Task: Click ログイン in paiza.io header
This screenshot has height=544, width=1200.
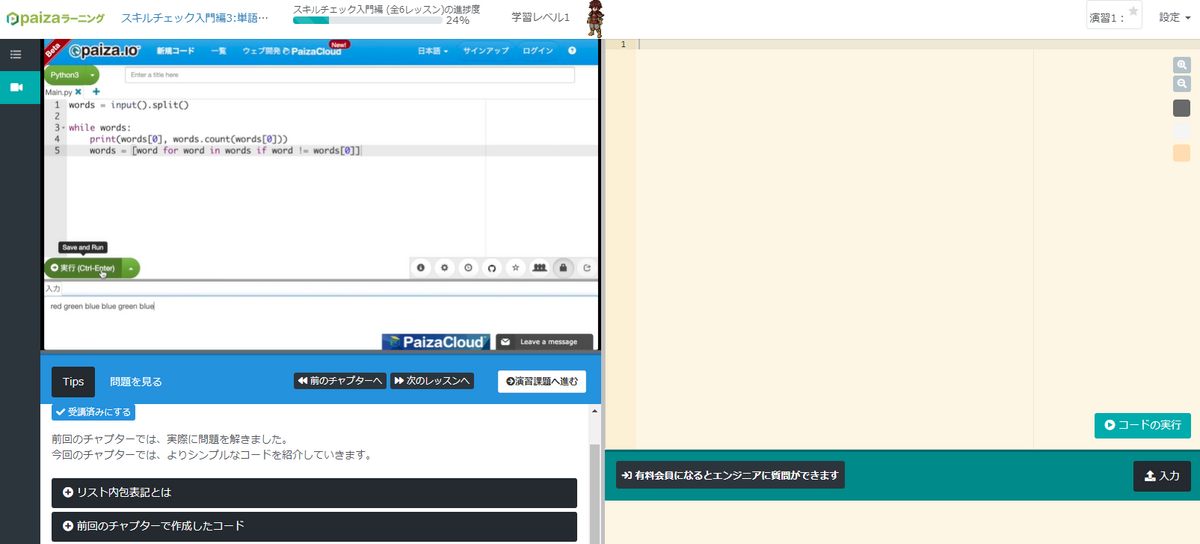Action: point(537,50)
